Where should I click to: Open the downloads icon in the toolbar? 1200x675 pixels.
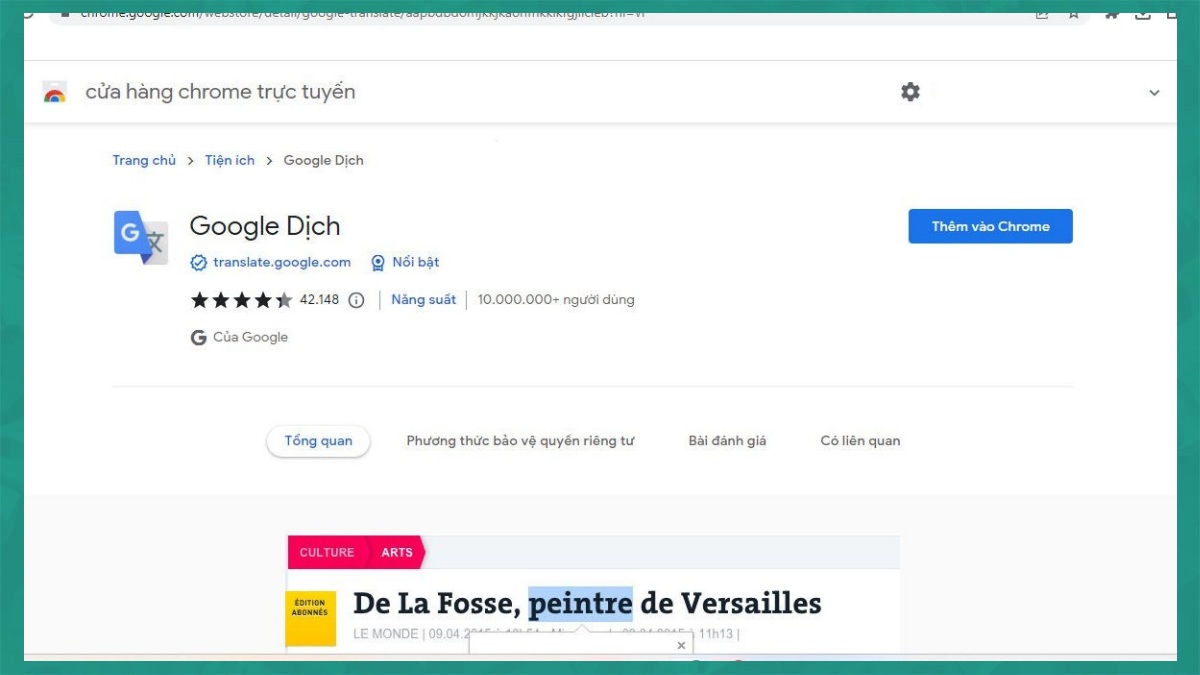(x=1142, y=13)
